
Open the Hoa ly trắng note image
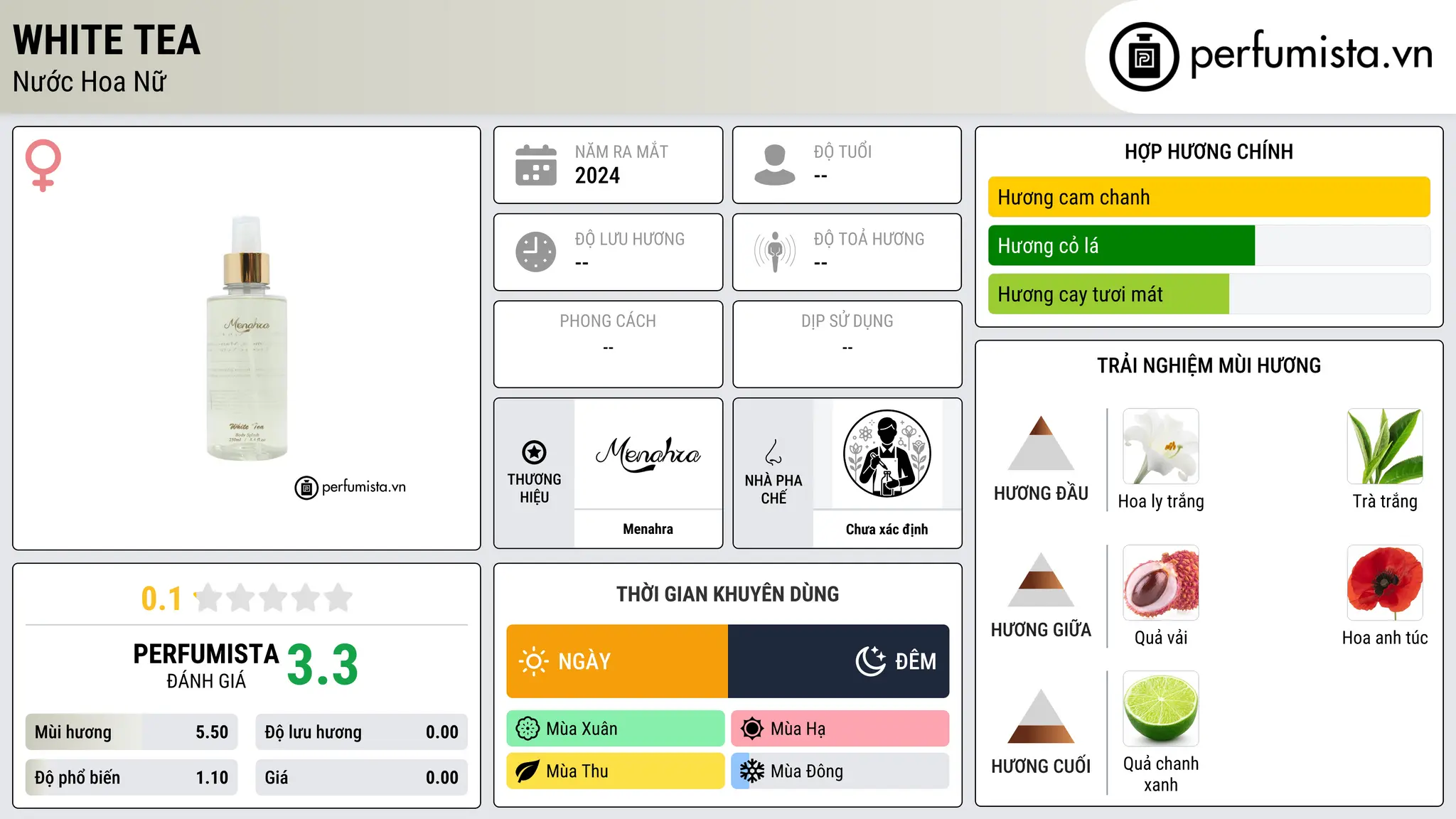1161,446
